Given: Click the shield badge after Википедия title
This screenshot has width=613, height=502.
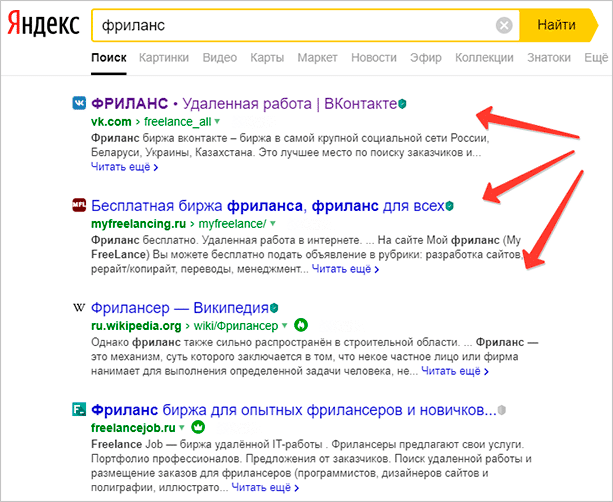Looking at the screenshot, I should coord(274,308).
